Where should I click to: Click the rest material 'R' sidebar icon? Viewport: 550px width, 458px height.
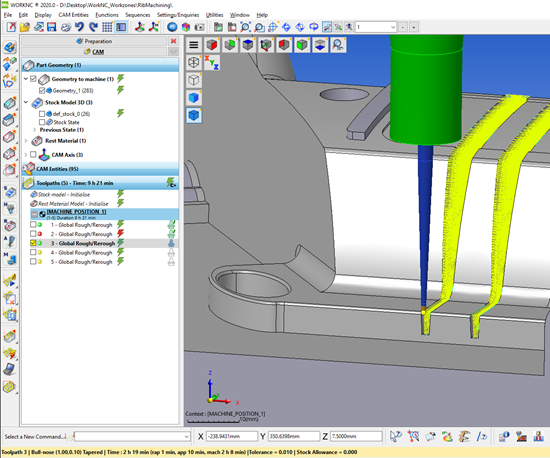(x=10, y=225)
